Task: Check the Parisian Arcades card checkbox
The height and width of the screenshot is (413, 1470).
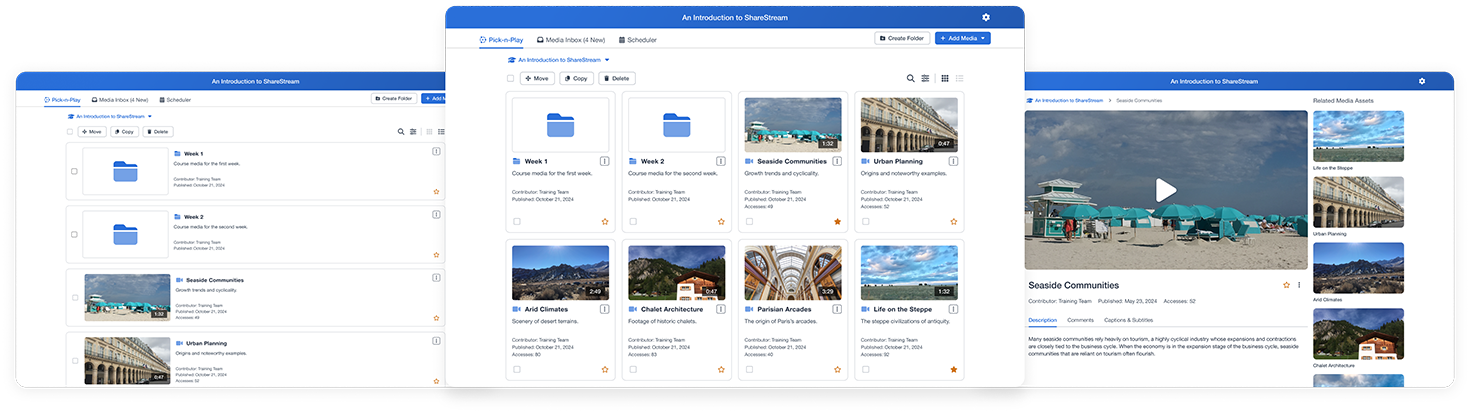Action: click(x=749, y=369)
